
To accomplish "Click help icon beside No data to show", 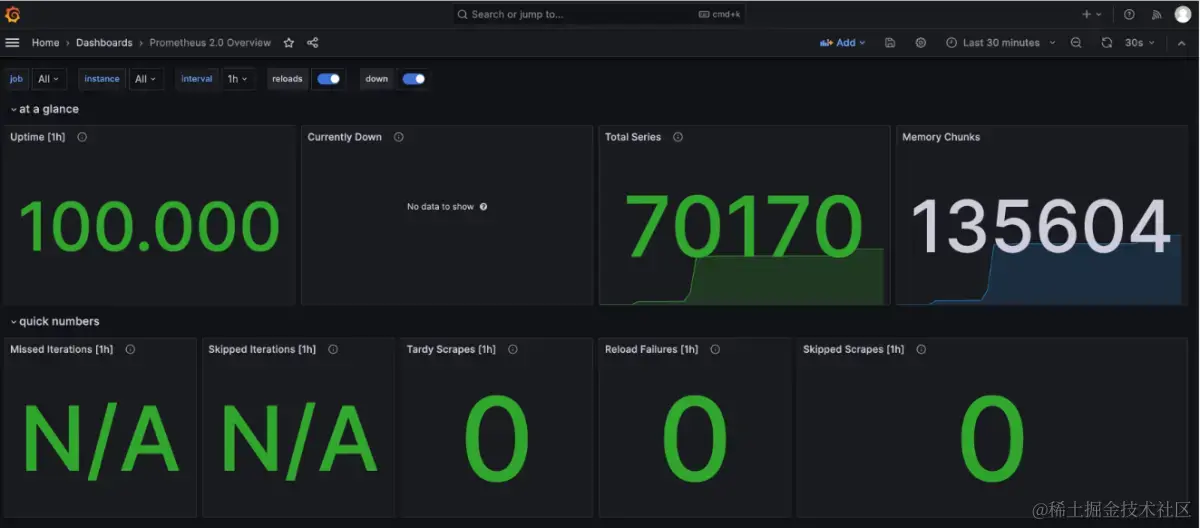I will (484, 207).
